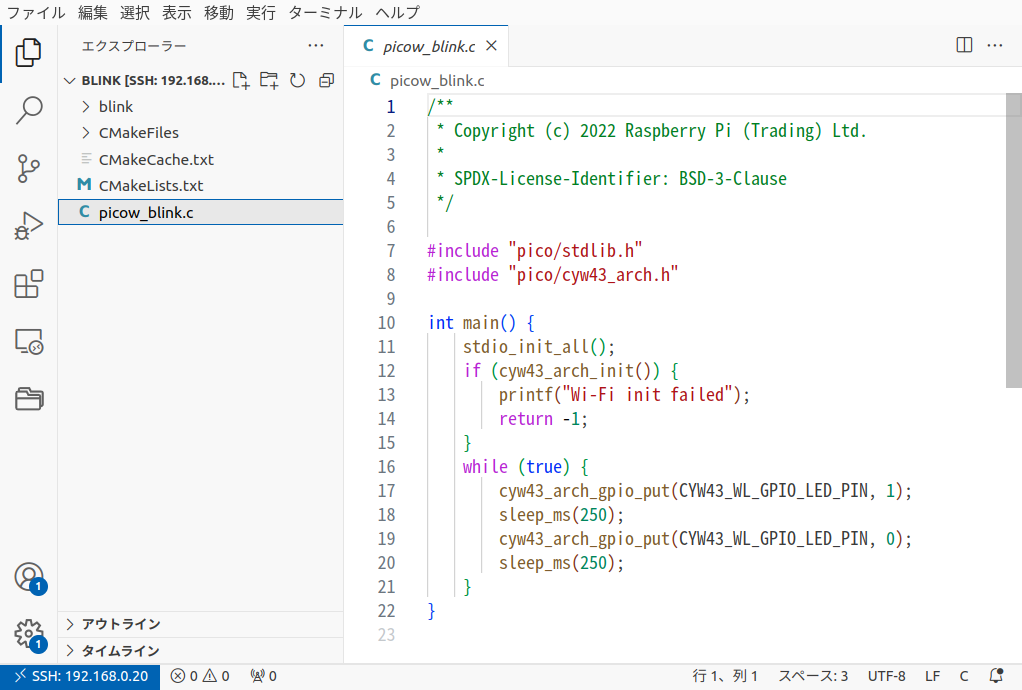
Task: Collapse all folders in the explorer
Action: click(326, 80)
